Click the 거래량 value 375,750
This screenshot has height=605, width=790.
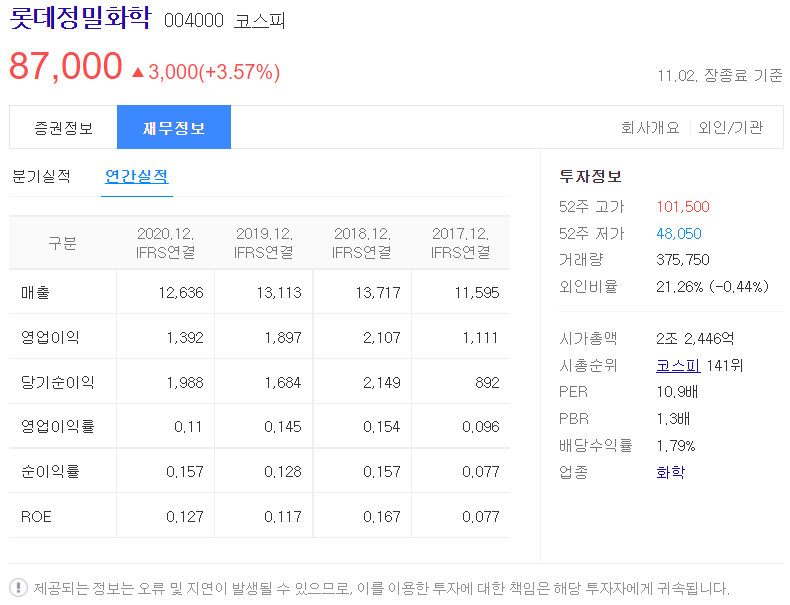tap(683, 260)
